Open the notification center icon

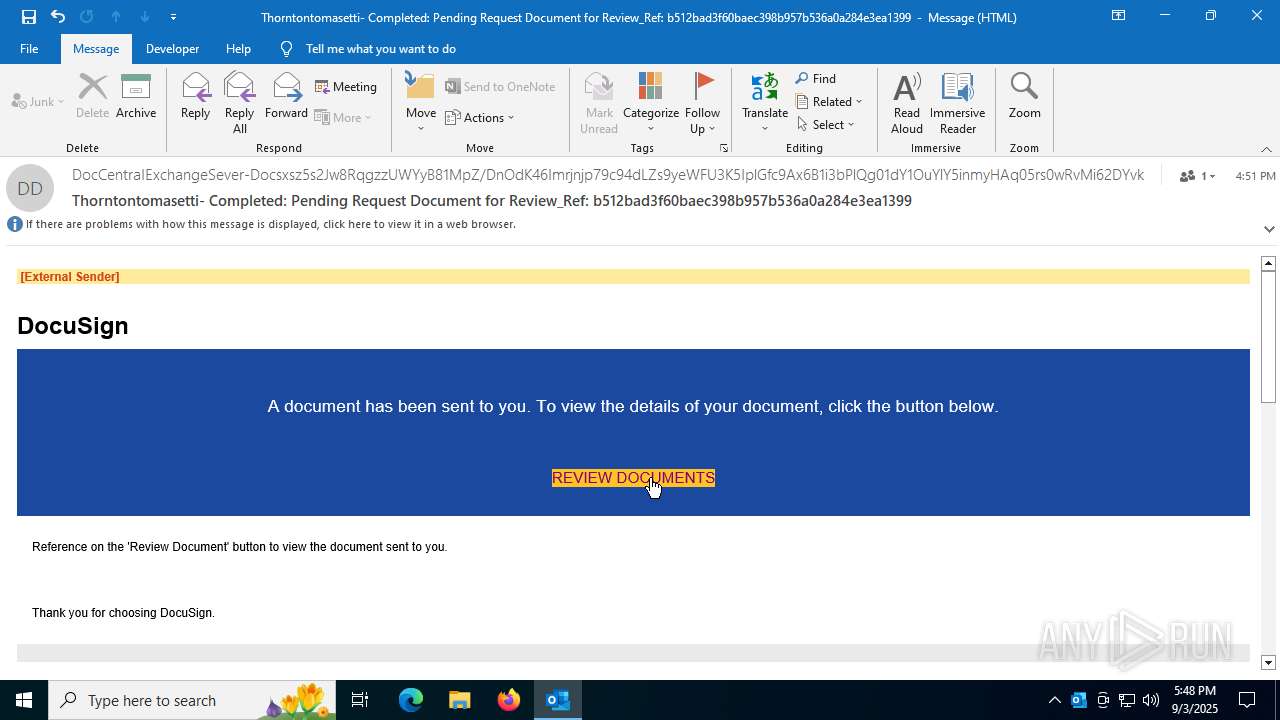(x=1247, y=700)
